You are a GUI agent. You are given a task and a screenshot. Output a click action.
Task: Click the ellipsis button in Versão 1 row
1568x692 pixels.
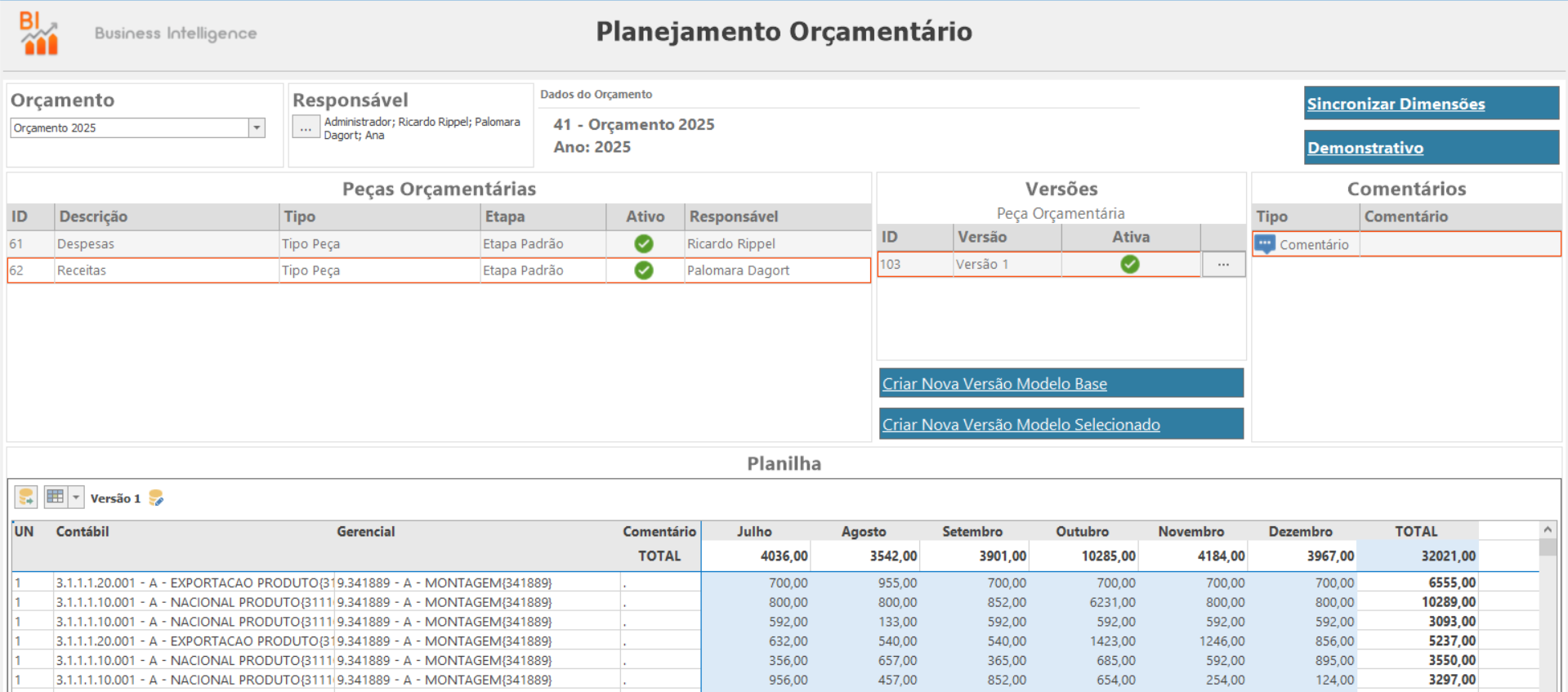pyautogui.click(x=1223, y=264)
